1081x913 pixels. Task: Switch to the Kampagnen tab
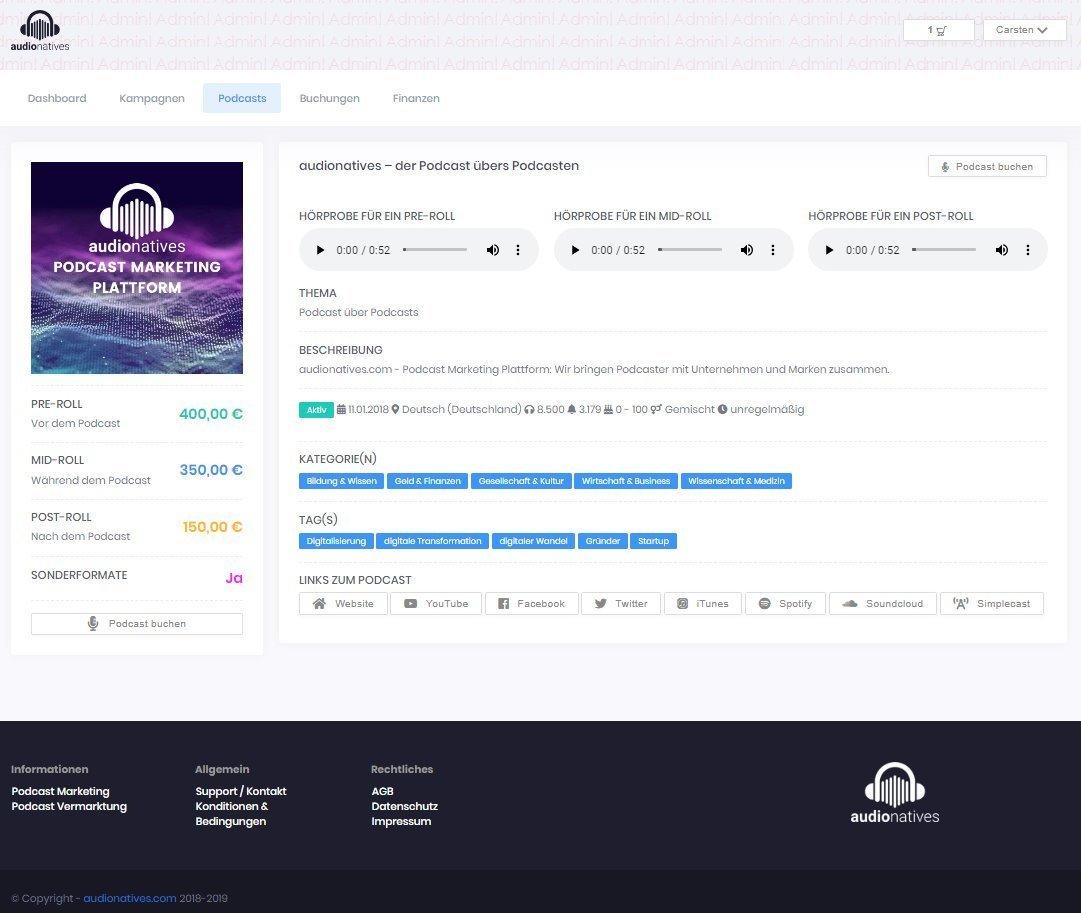tap(152, 98)
